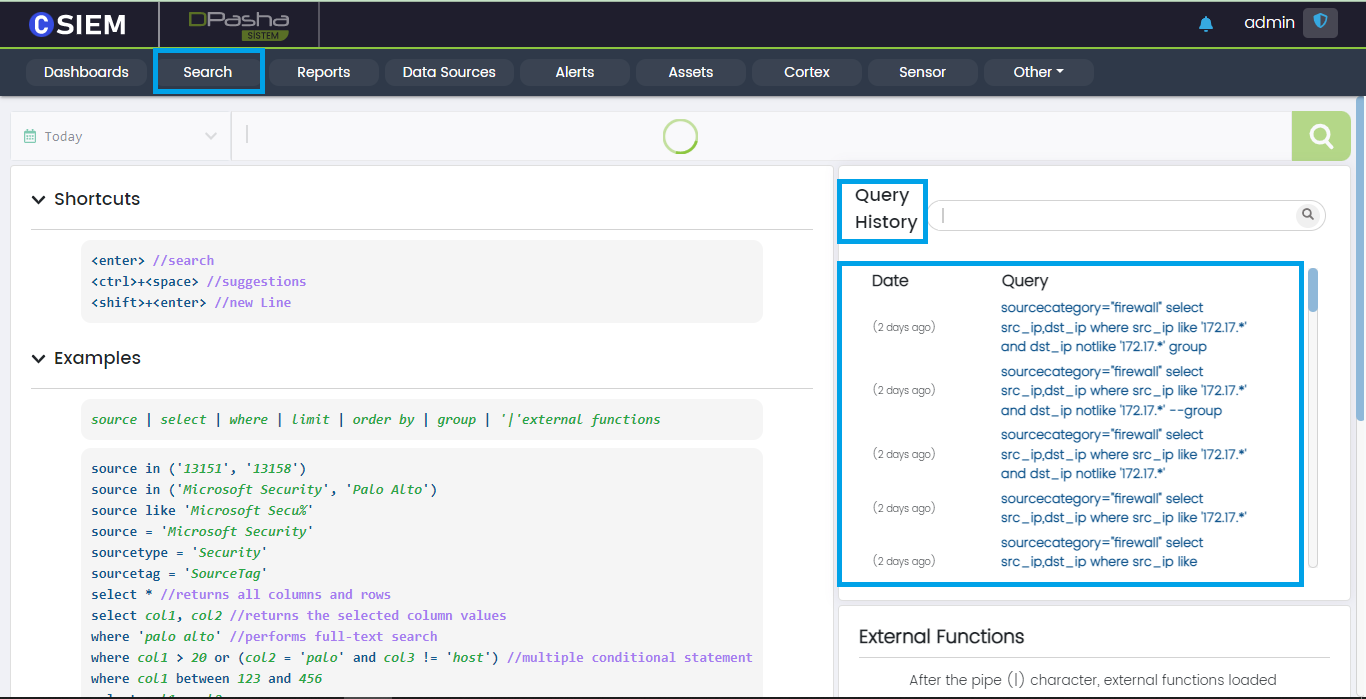Viewport: 1366px width, 699px height.
Task: Switch to the Reports tab
Action: pos(323,72)
